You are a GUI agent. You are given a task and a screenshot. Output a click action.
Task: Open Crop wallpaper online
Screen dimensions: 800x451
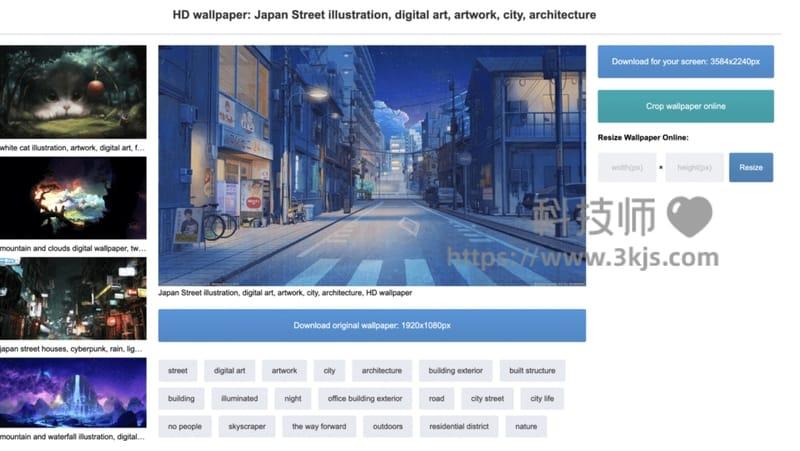click(x=685, y=106)
